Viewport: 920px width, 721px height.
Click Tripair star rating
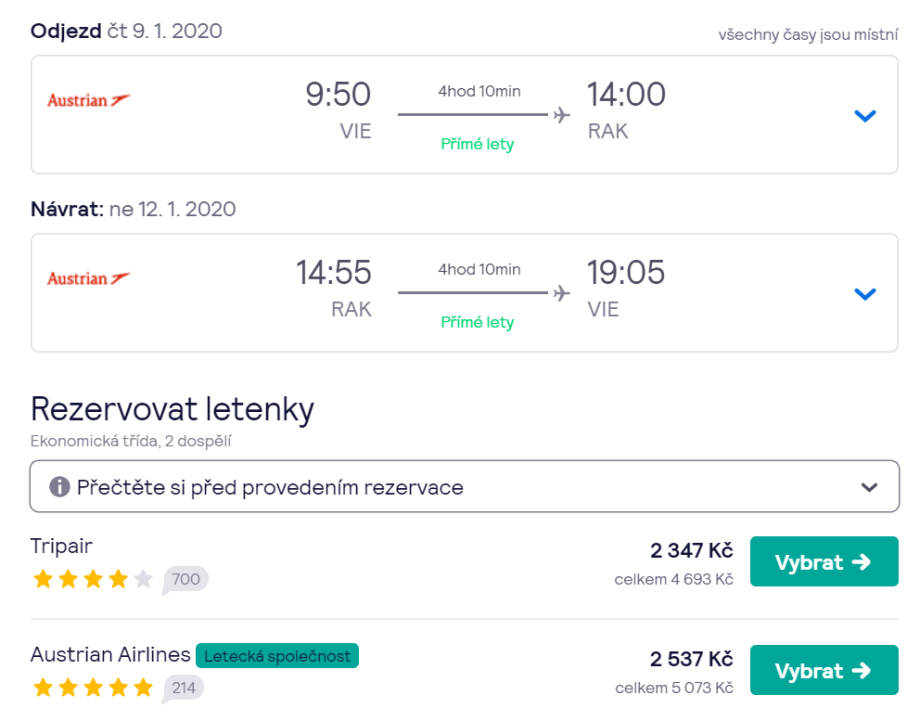(x=92, y=579)
